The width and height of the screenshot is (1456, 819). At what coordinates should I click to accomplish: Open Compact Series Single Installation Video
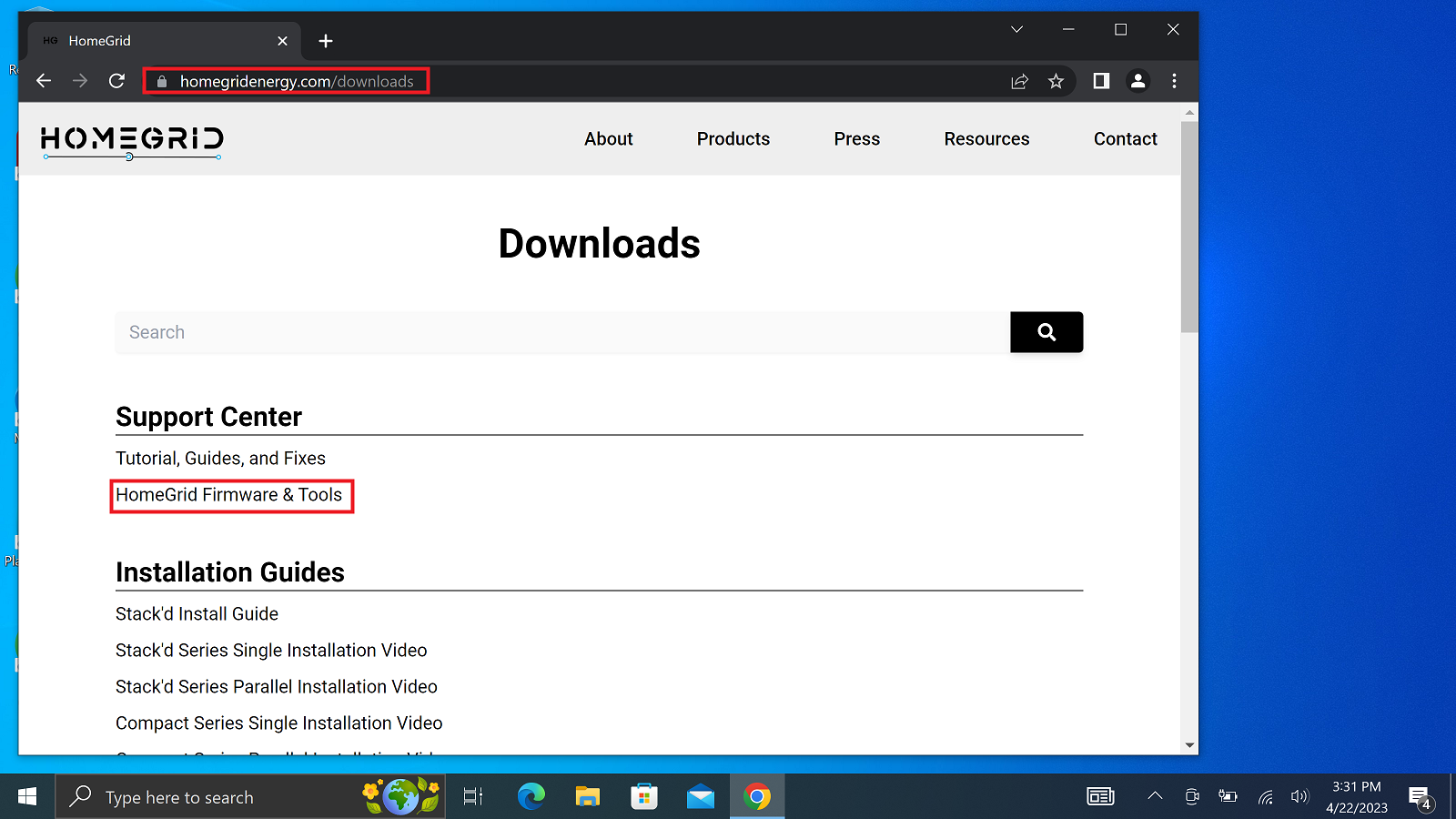click(279, 723)
